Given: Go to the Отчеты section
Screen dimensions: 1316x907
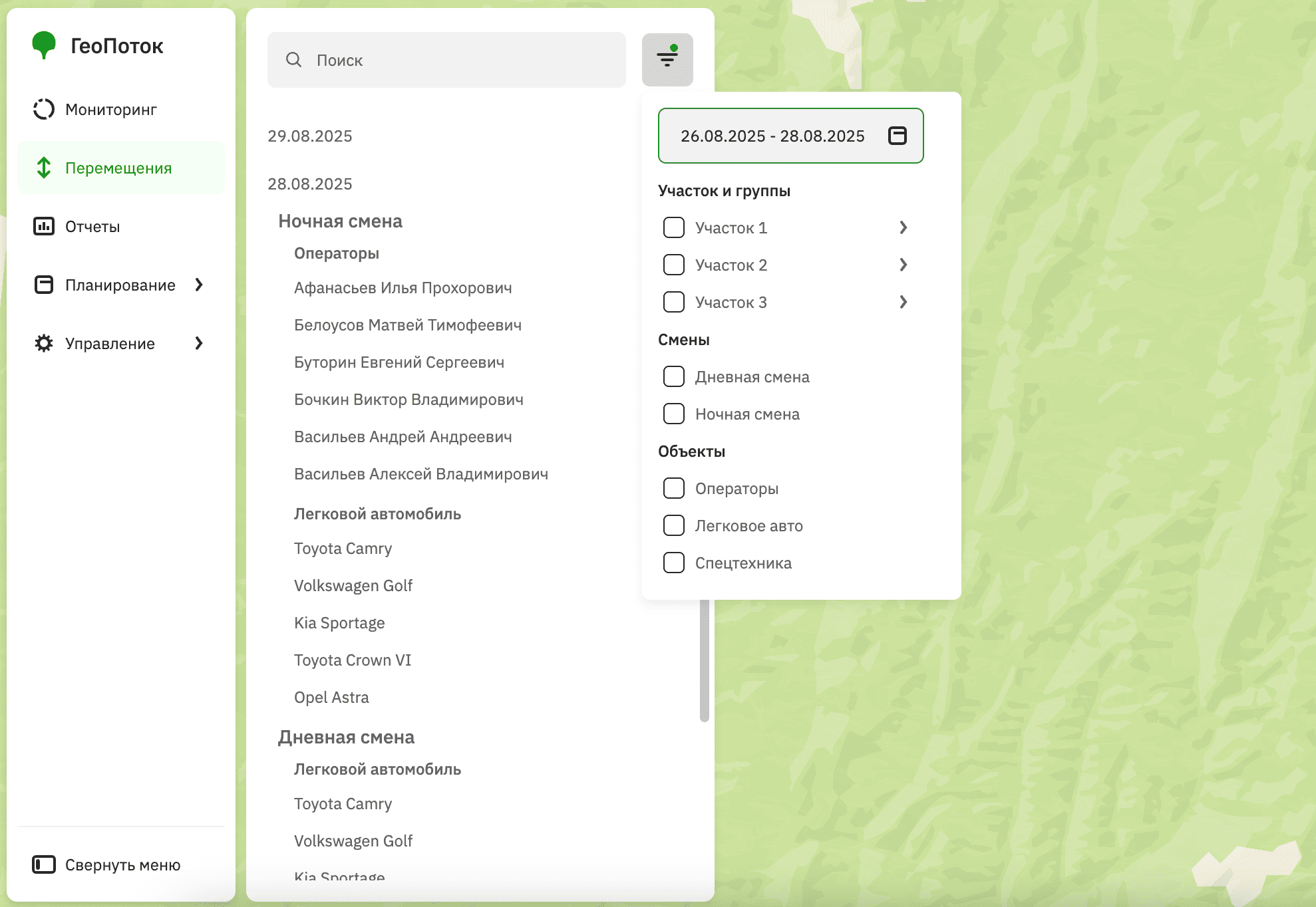Looking at the screenshot, I should click(92, 226).
